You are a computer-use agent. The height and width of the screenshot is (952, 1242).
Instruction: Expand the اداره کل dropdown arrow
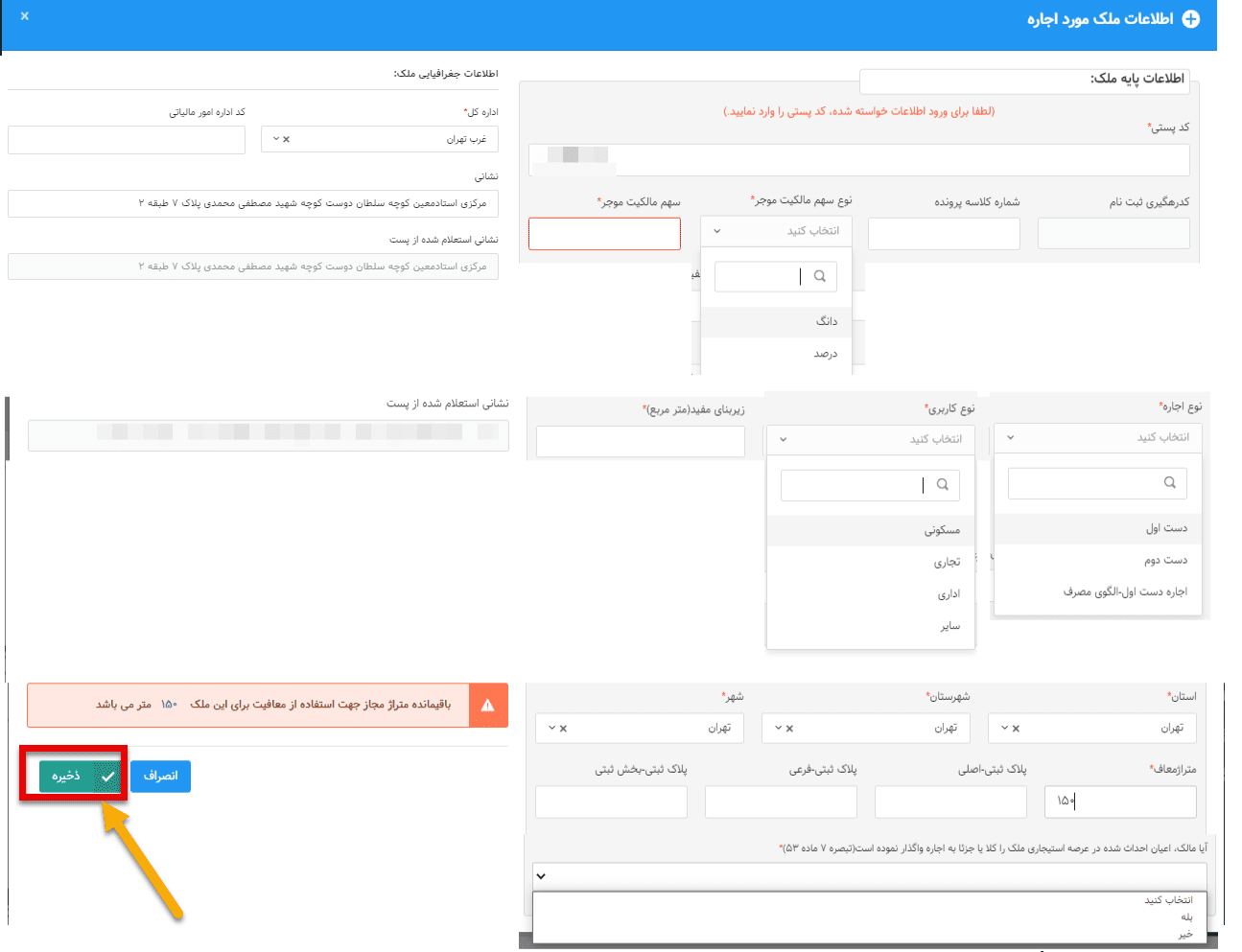click(x=276, y=139)
